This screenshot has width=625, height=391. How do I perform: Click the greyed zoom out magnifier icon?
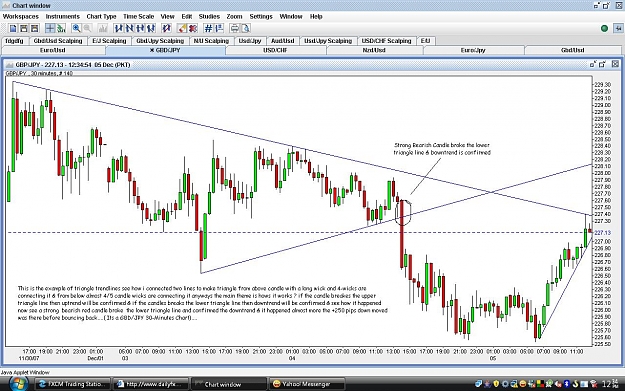pos(87,28)
